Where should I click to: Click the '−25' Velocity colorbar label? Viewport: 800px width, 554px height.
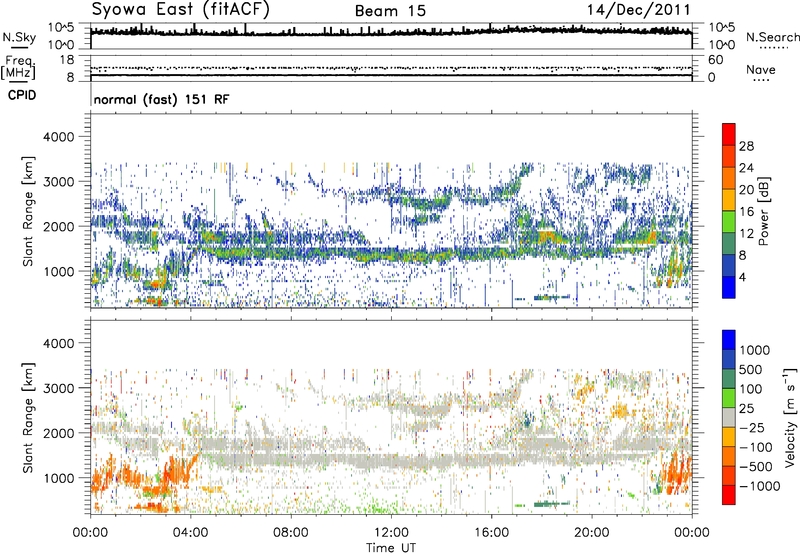pos(750,427)
